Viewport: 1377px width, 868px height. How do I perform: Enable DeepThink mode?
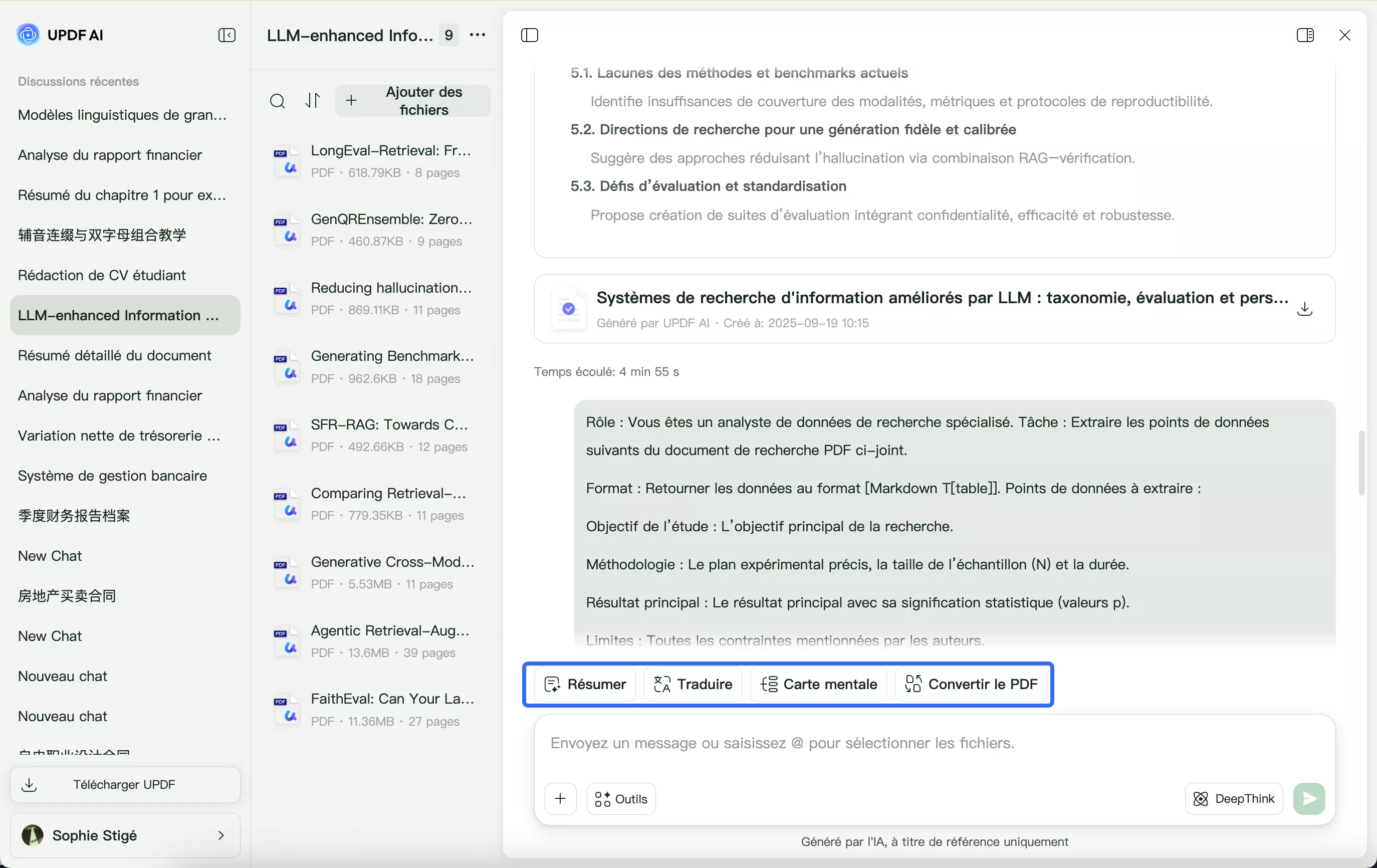[x=1234, y=798]
